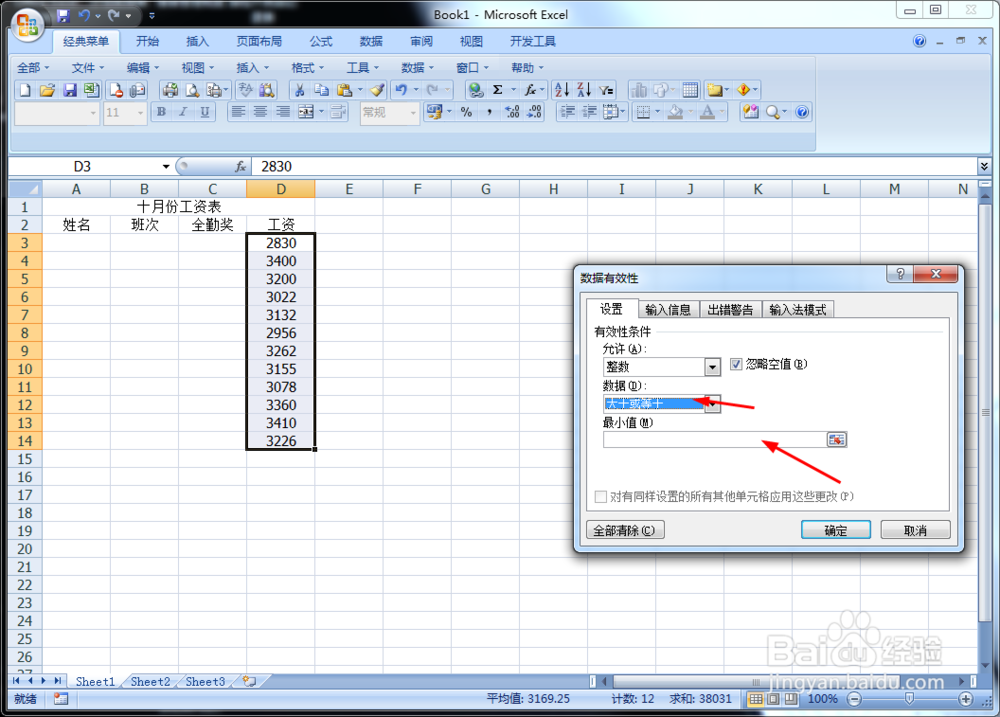Click the font color A icon
The height and width of the screenshot is (717, 1000).
(707, 112)
